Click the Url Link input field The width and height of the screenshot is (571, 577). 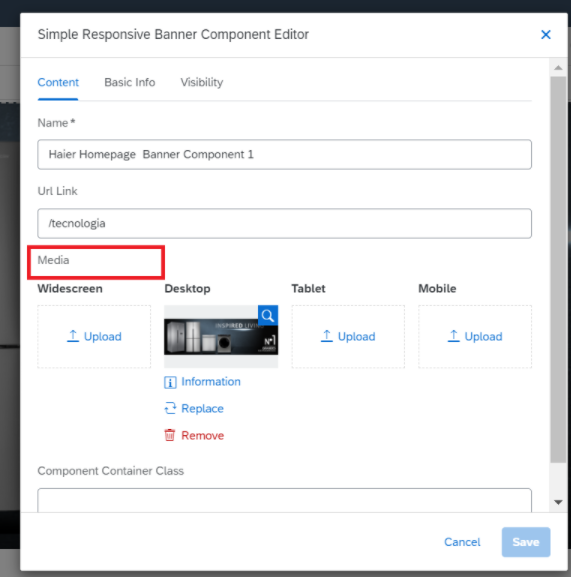click(x=284, y=223)
